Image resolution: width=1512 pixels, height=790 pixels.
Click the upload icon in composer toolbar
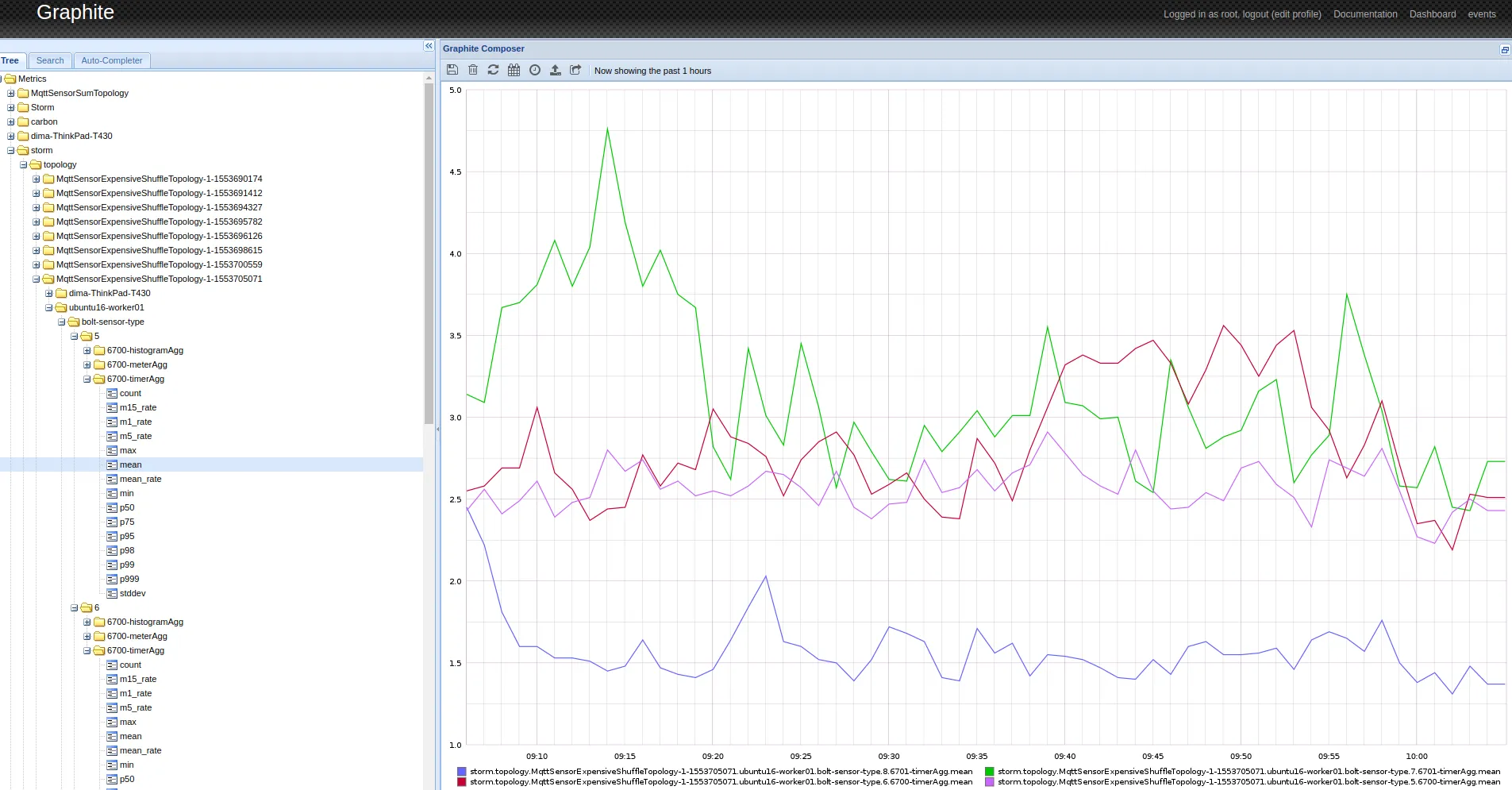click(556, 70)
